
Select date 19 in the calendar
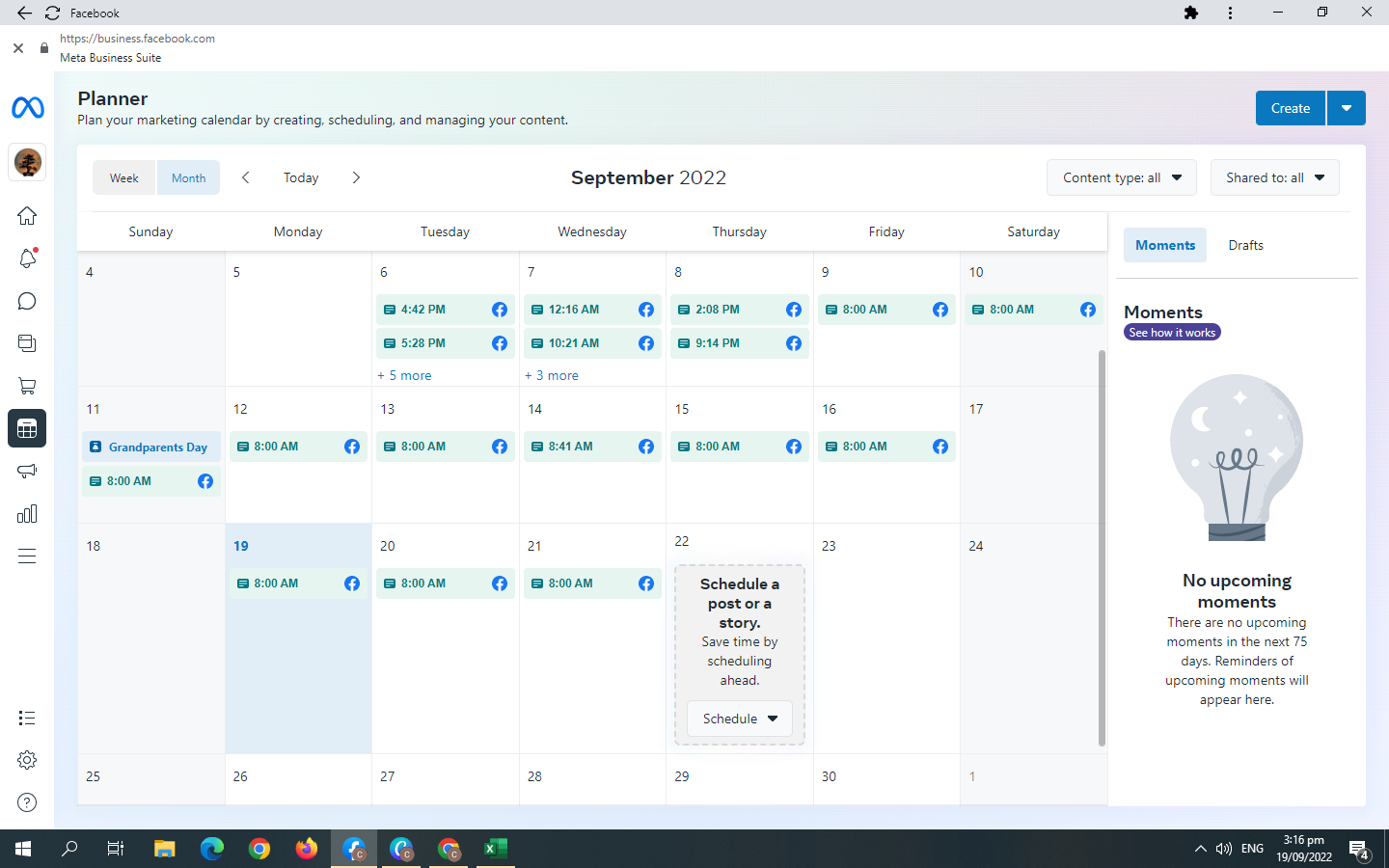[x=241, y=546]
